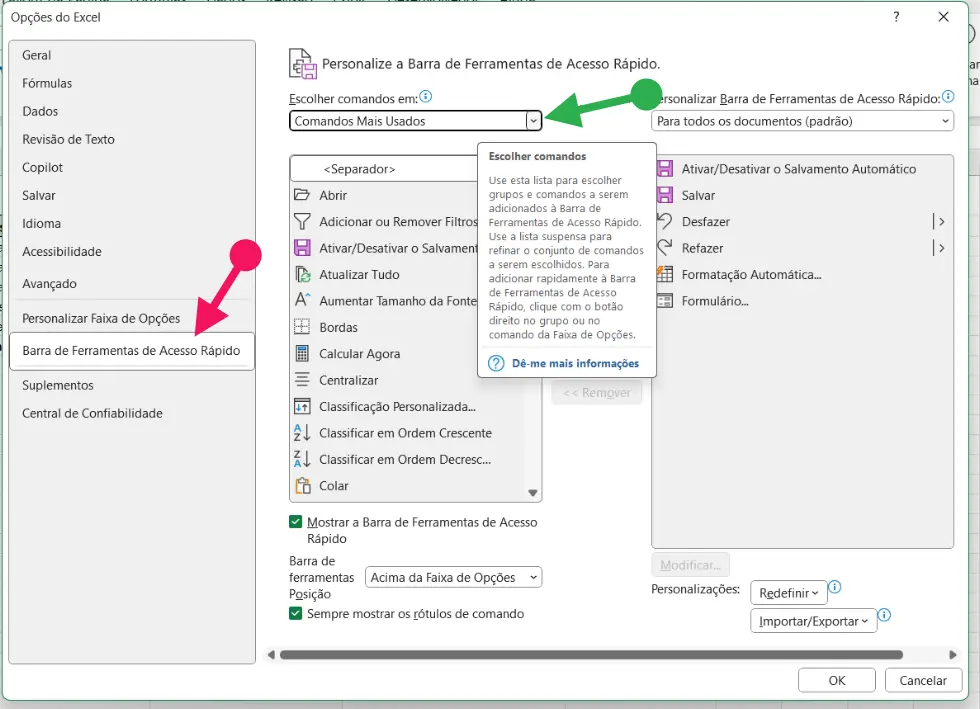This screenshot has height=709, width=980.
Task: Select the Formatação Automática... entry text
Action: click(751, 274)
